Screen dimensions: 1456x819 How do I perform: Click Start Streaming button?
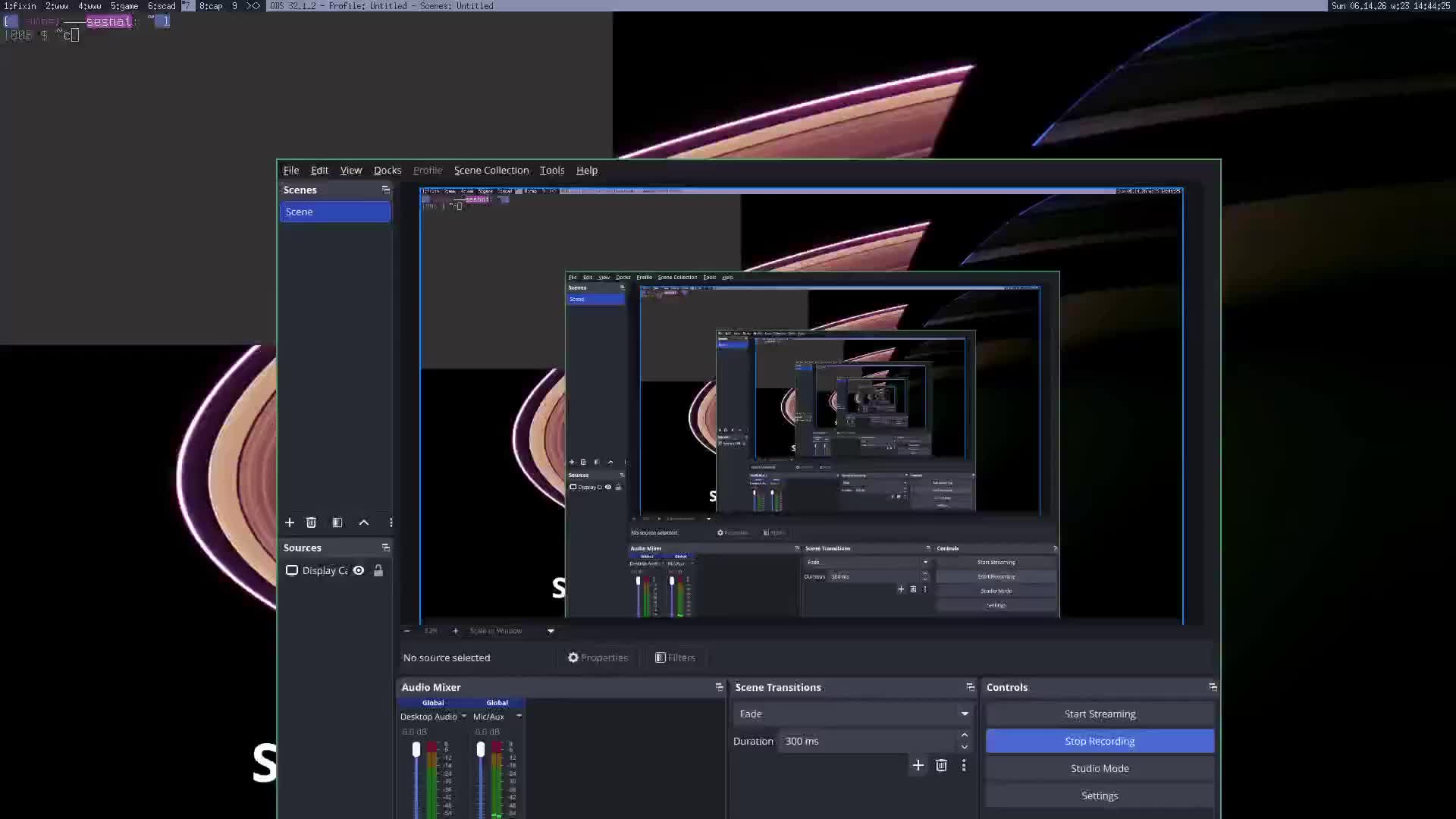(1100, 714)
